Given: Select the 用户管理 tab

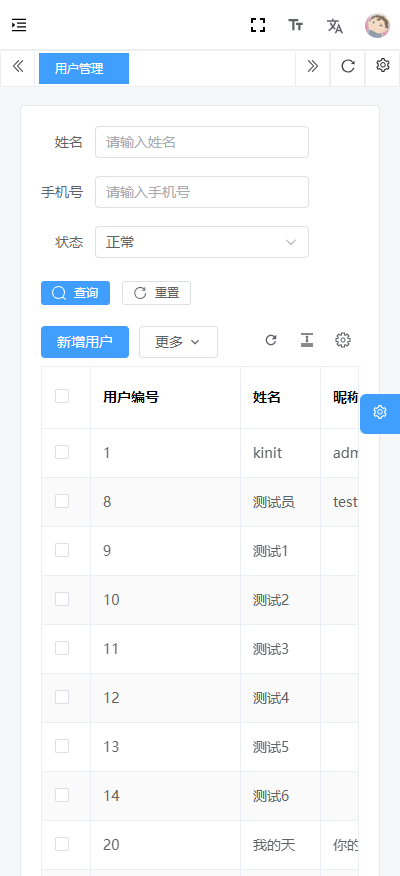Looking at the screenshot, I should tap(84, 68).
